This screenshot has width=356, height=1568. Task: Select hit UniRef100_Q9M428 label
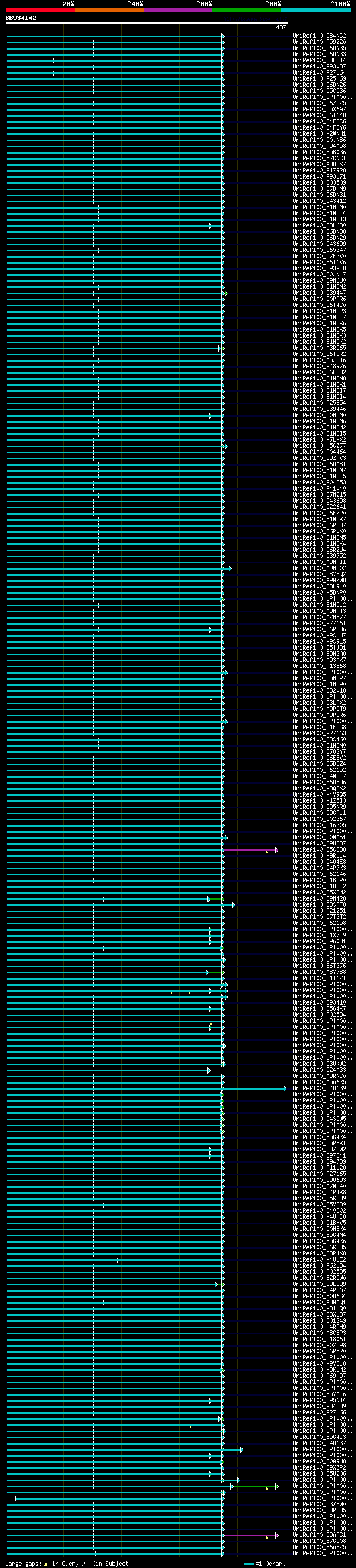coord(319,899)
